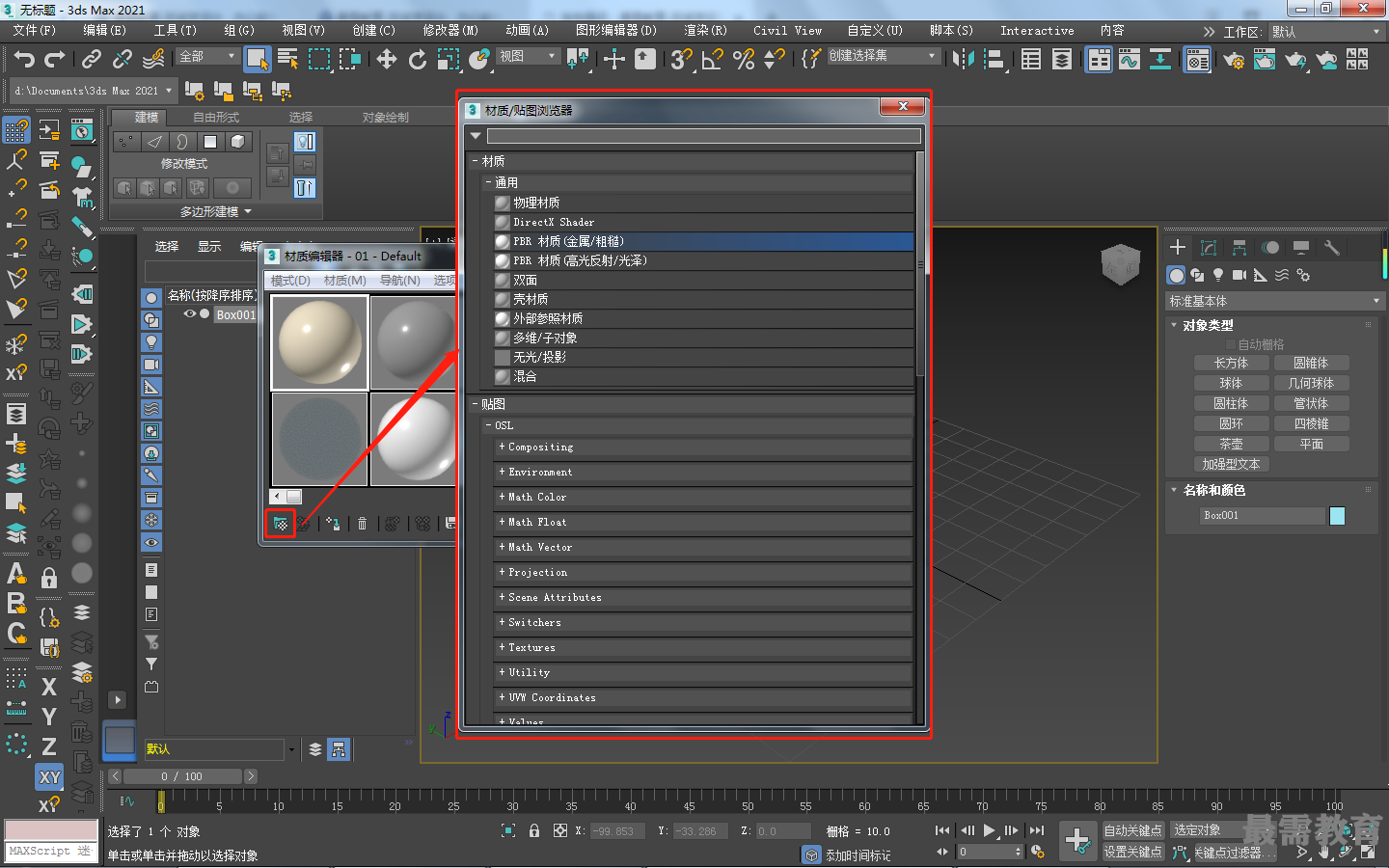
Task: Open the 工作区 默认 workspace dropdown
Action: (1325, 32)
